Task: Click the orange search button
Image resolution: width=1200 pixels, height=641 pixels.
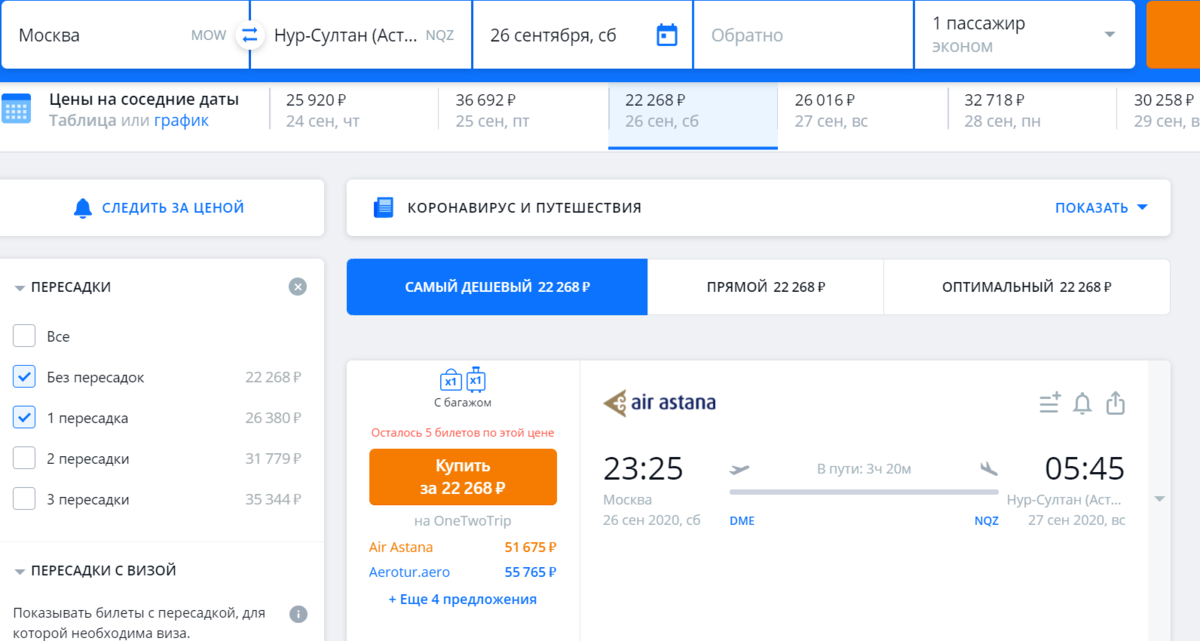Action: 1173,35
